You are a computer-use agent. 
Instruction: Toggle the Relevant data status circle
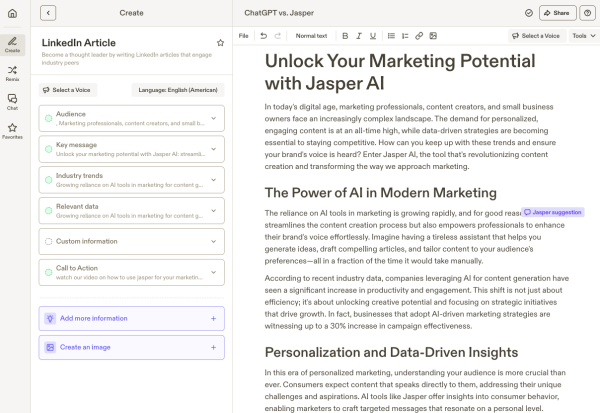tap(49, 211)
